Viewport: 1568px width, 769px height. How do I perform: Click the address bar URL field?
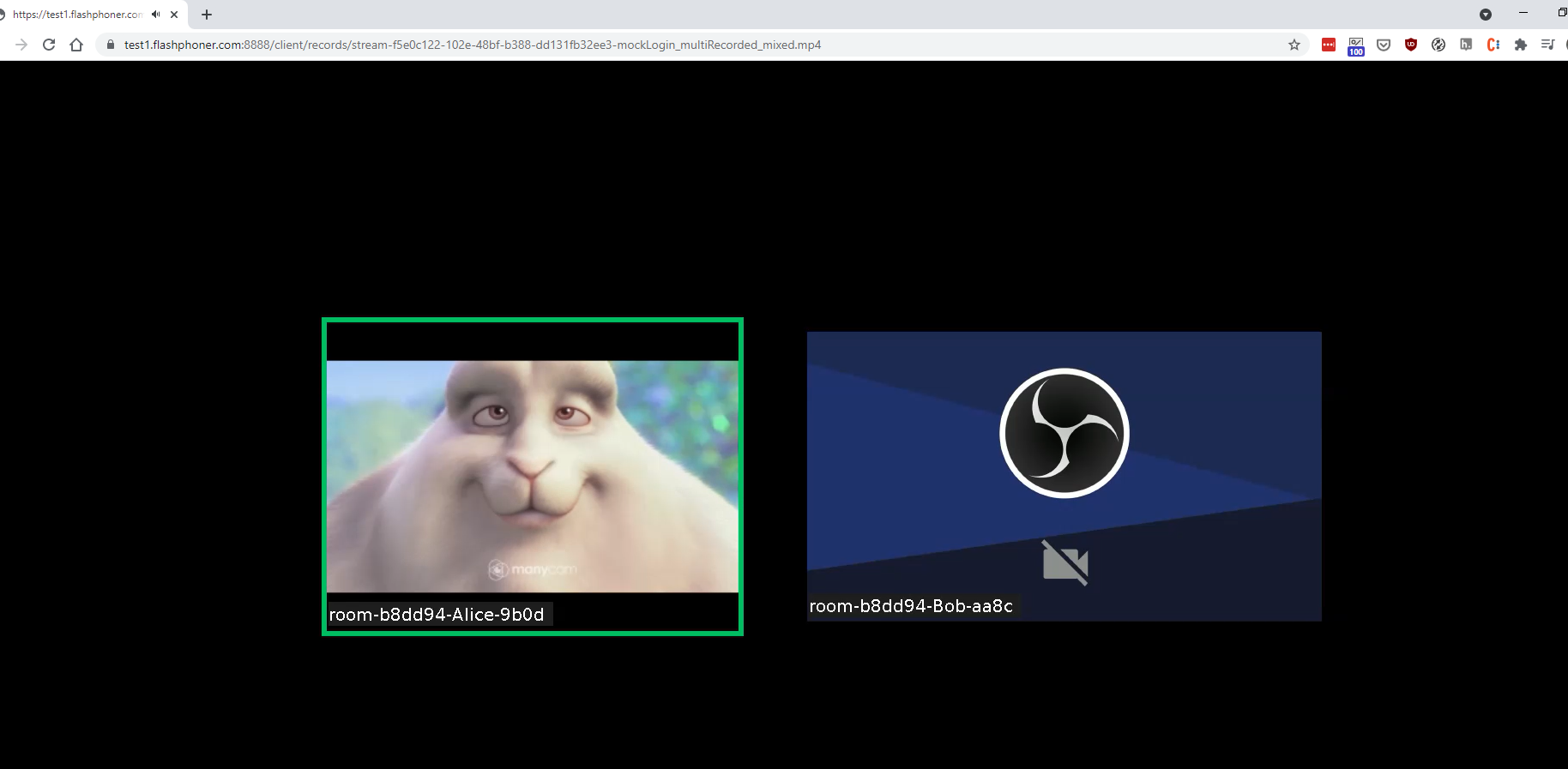(x=472, y=45)
